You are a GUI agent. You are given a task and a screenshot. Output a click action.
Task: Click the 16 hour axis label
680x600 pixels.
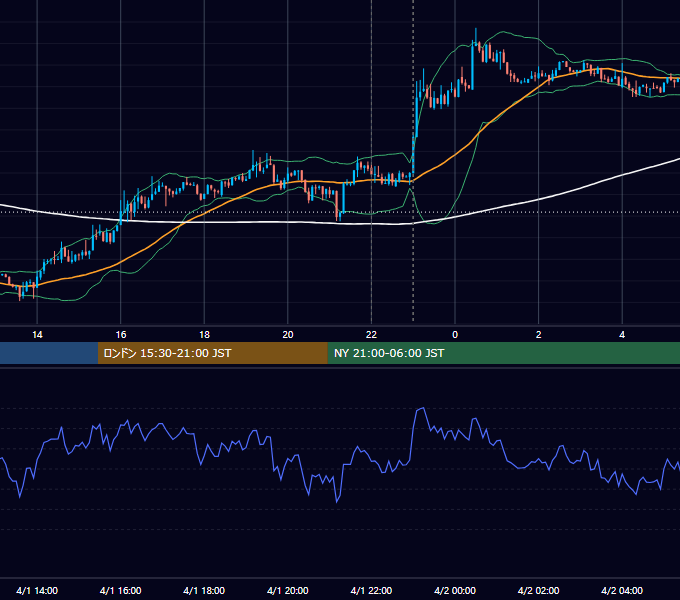(121, 335)
